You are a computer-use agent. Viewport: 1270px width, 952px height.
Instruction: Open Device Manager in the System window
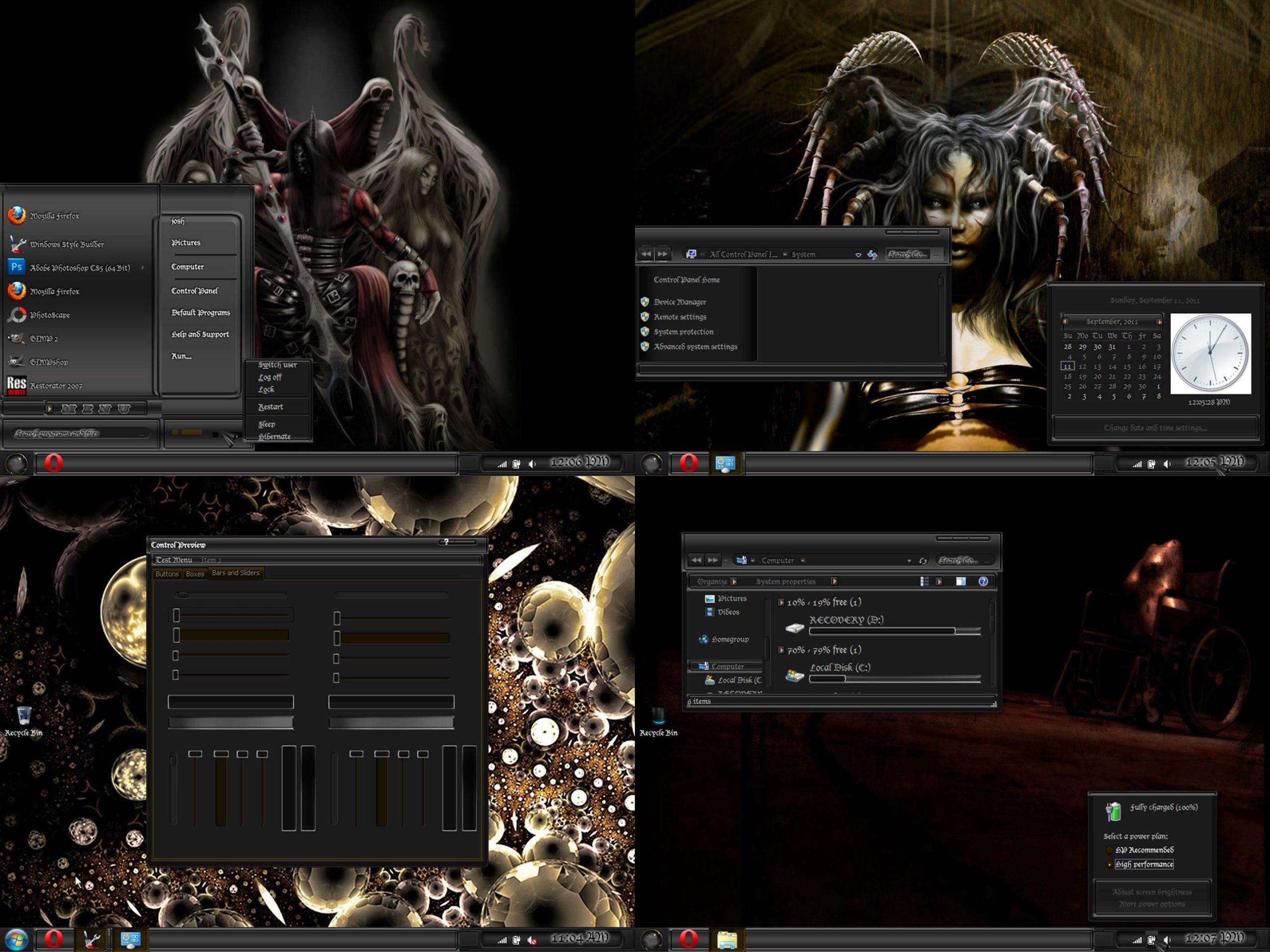[x=680, y=301]
